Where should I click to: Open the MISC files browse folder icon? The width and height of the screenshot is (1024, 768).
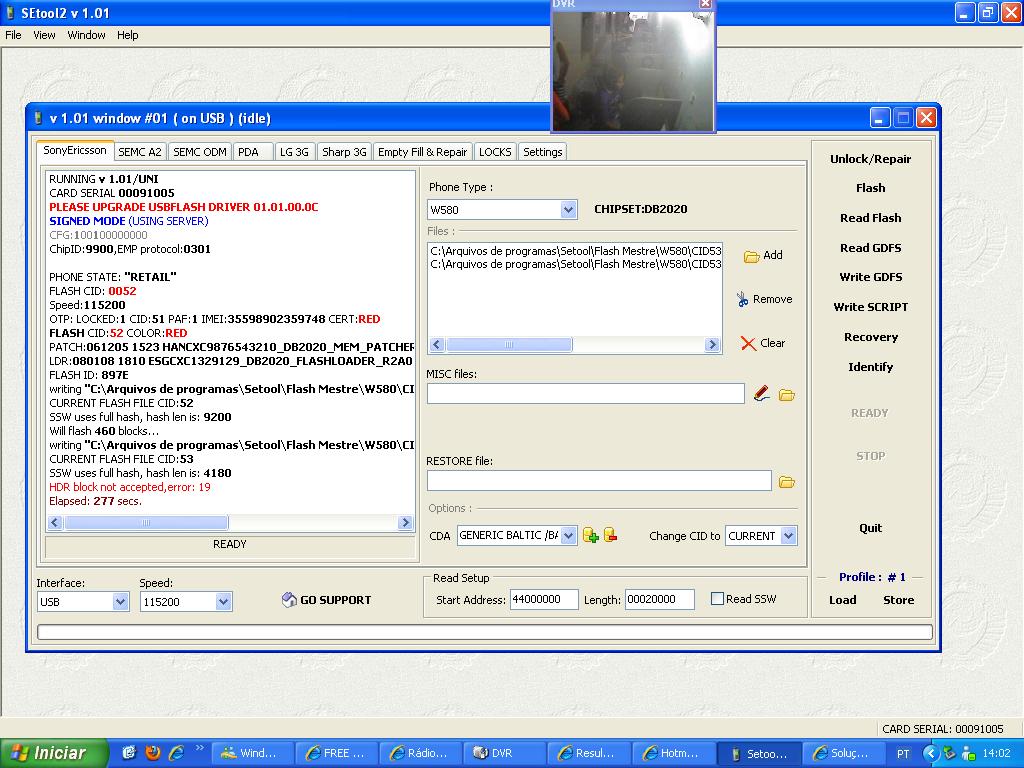pos(786,395)
